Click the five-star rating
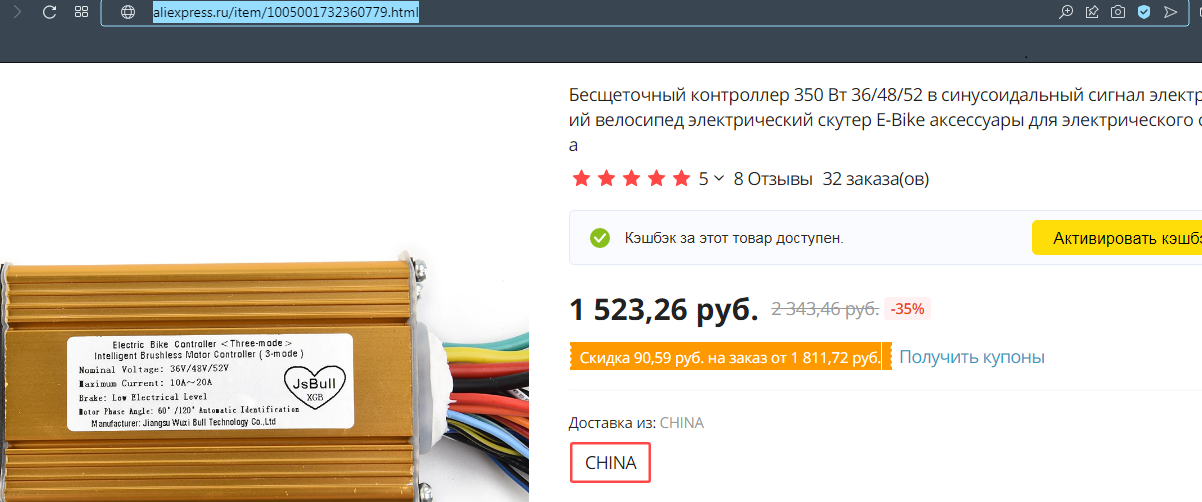Screen dimensions: 1202x502 click(x=631, y=179)
